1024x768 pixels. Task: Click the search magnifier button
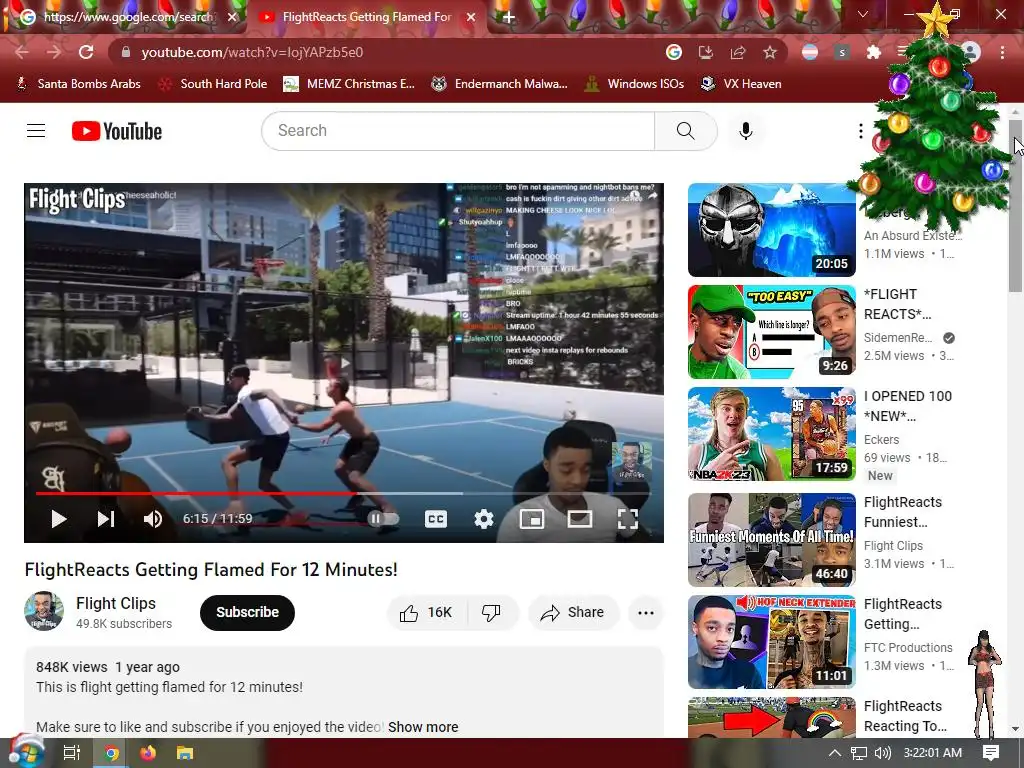point(686,131)
